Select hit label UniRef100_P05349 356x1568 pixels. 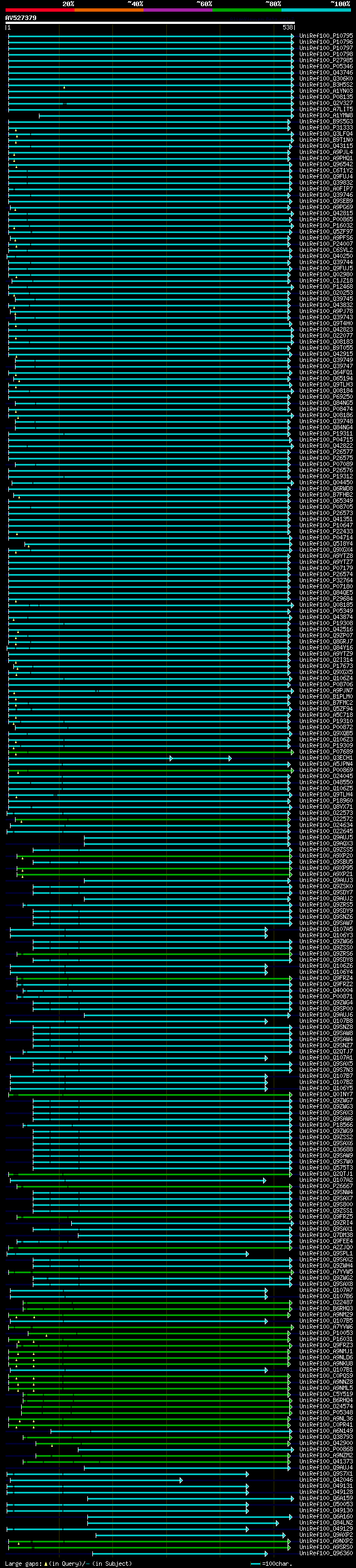click(x=326, y=611)
